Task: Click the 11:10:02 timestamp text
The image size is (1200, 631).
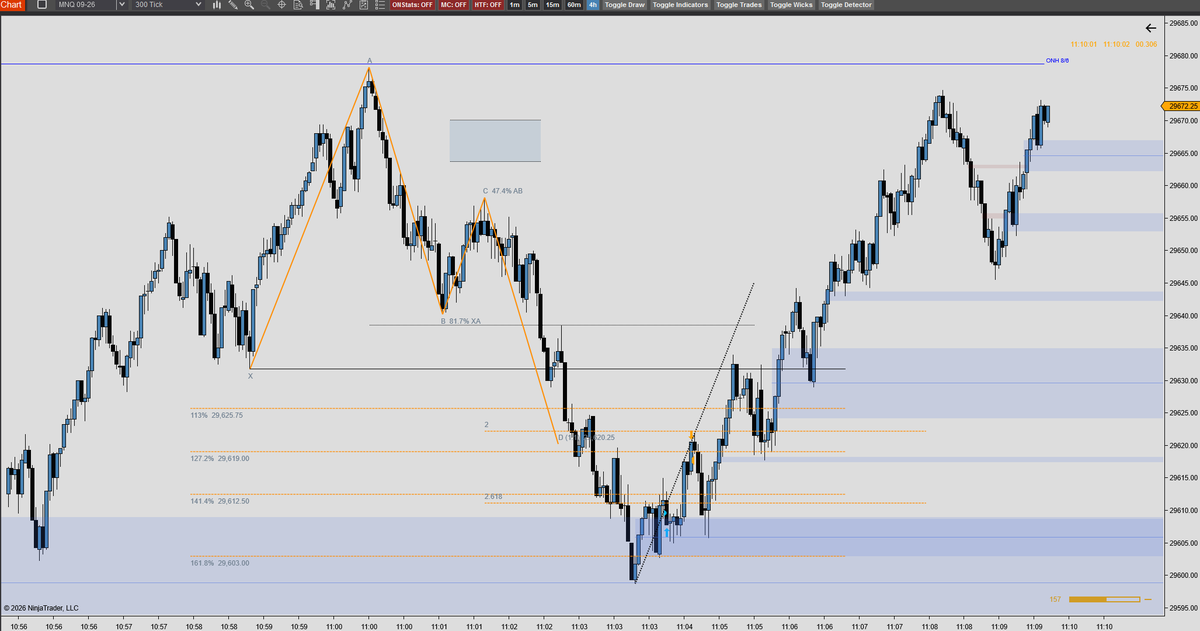Action: tap(1117, 45)
